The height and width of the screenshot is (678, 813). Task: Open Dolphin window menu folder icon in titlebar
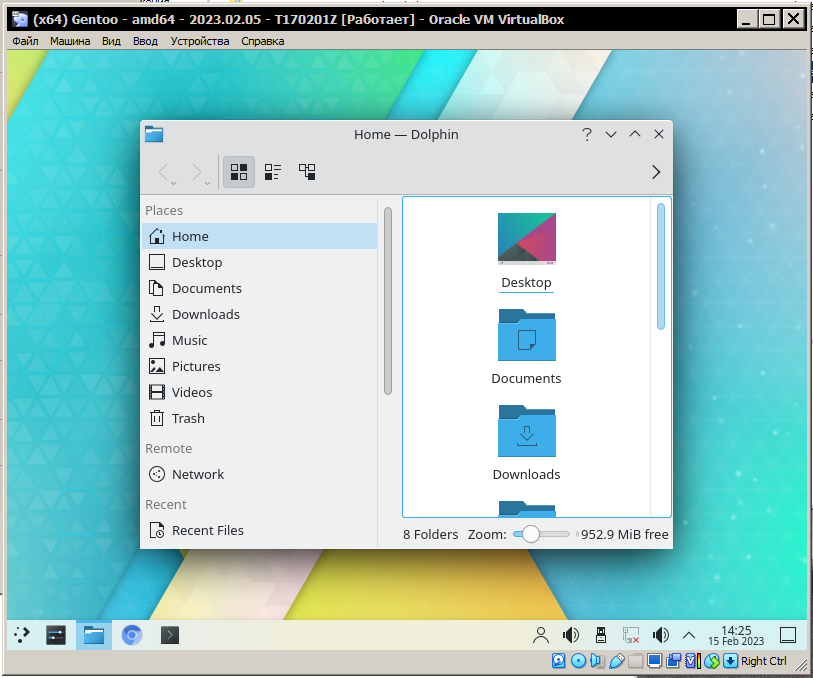[x=154, y=134]
